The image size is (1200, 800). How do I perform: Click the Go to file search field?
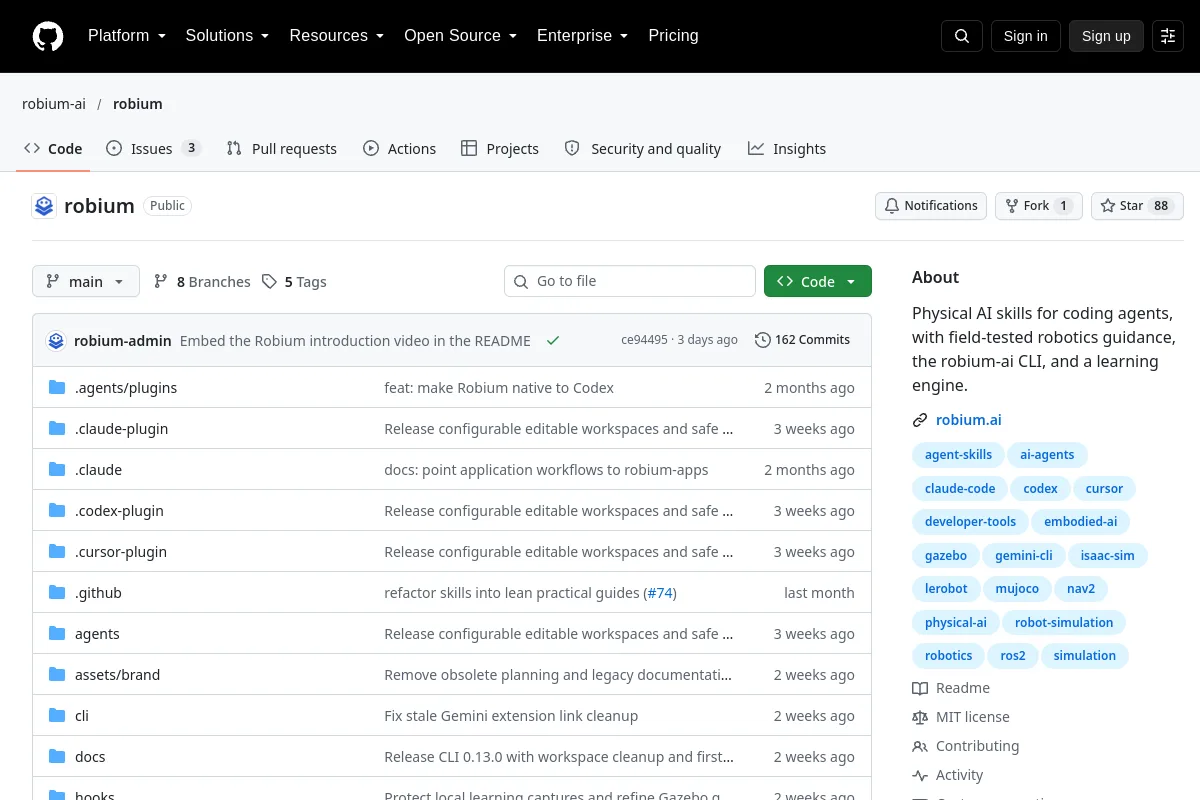(630, 281)
